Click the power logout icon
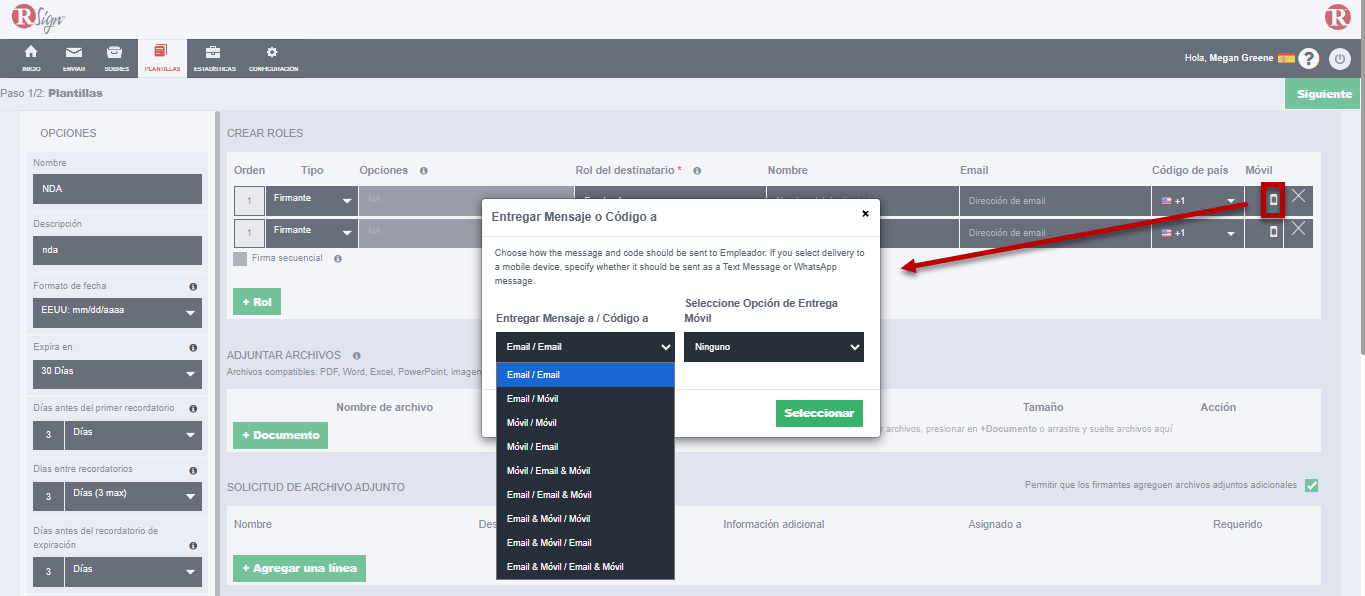 [1340, 59]
